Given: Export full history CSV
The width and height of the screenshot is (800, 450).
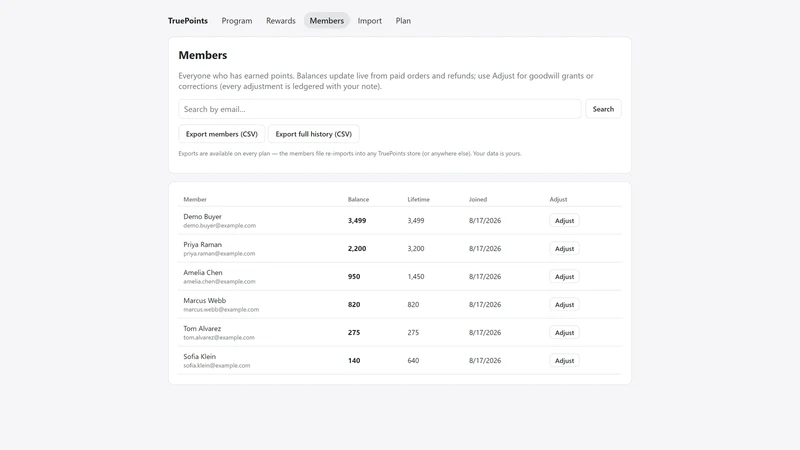Looking at the screenshot, I should (x=314, y=134).
